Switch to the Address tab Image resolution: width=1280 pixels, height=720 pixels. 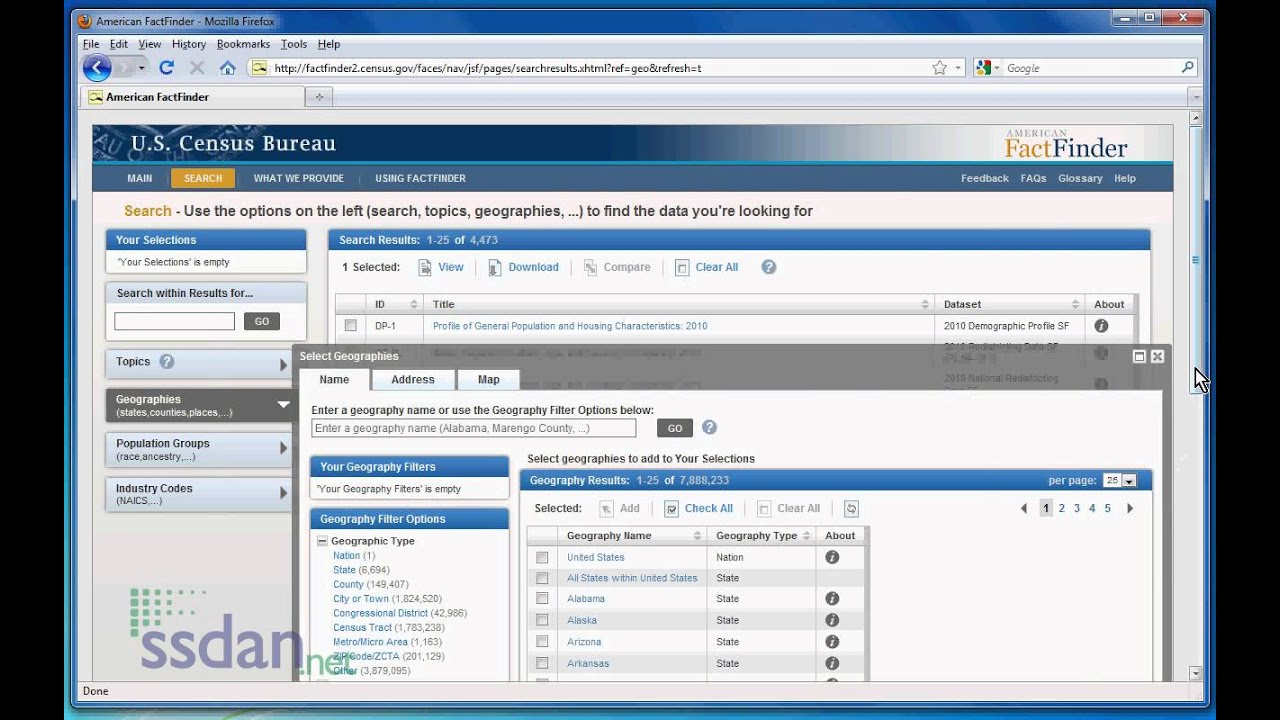413,380
